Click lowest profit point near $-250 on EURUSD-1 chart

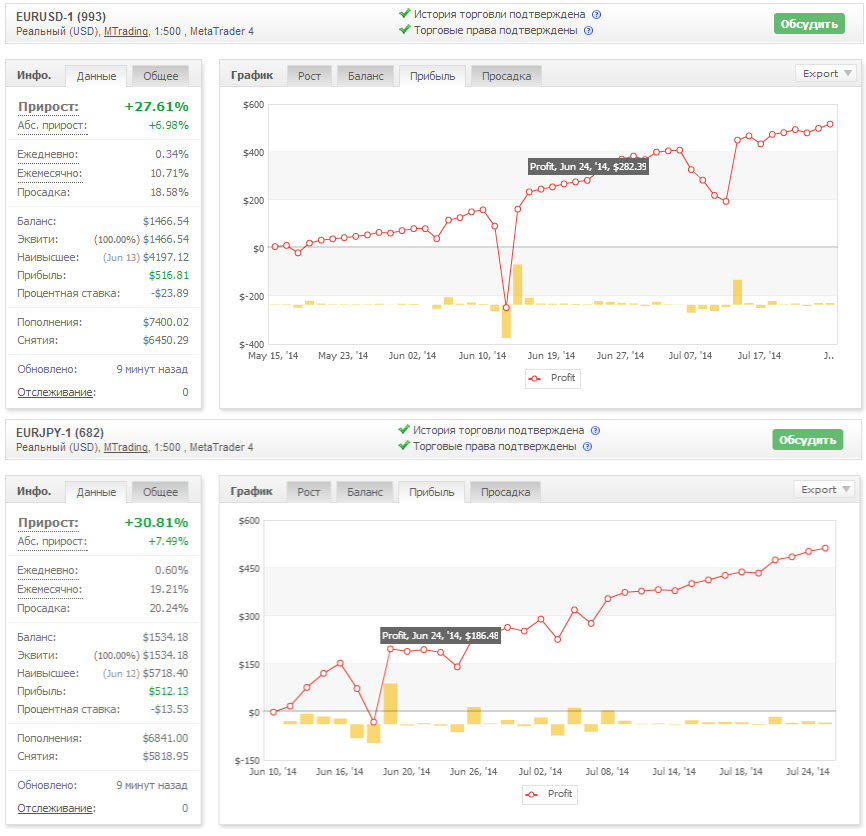pyautogui.click(x=506, y=308)
